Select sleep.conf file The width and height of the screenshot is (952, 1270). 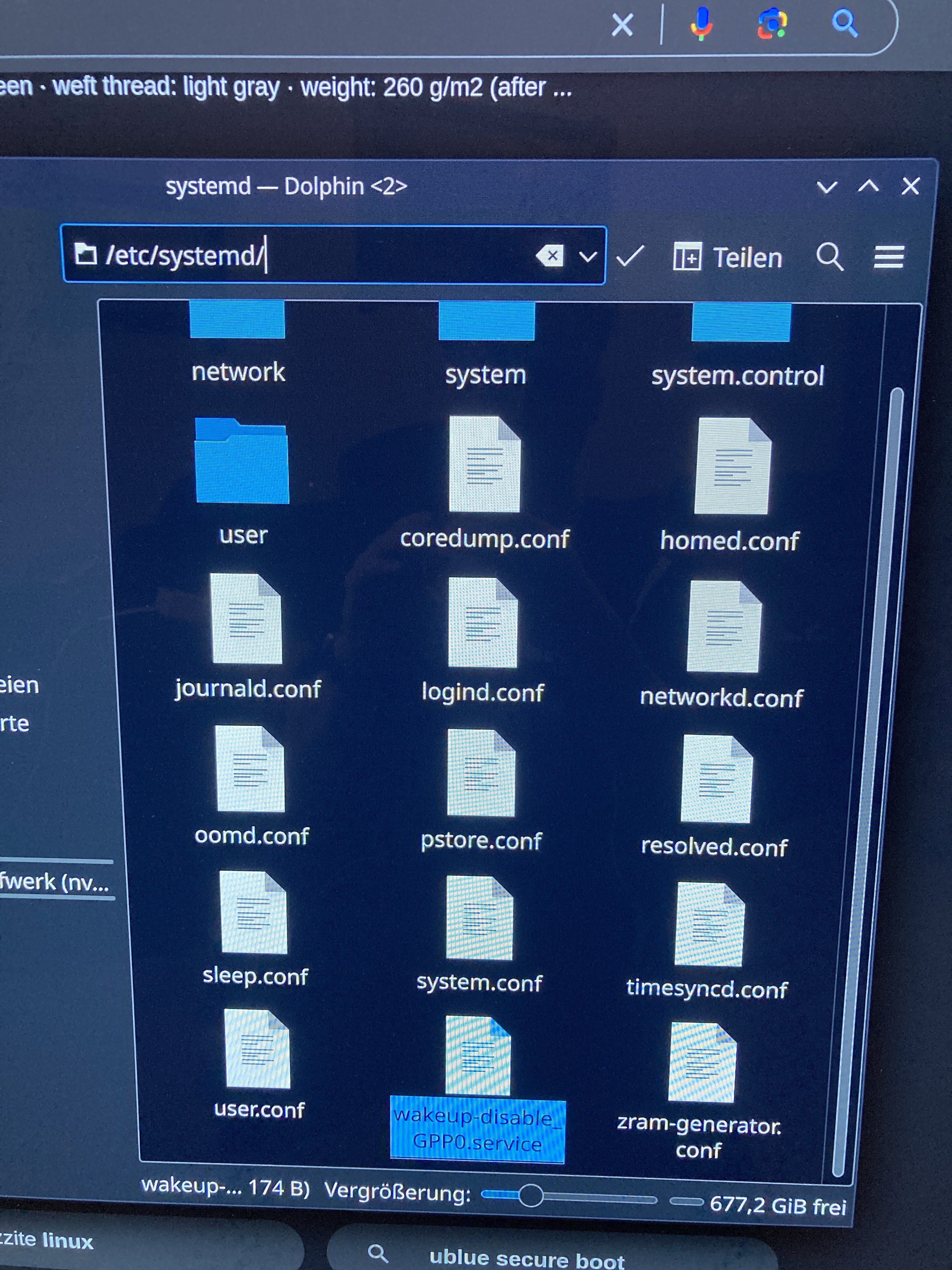(254, 913)
